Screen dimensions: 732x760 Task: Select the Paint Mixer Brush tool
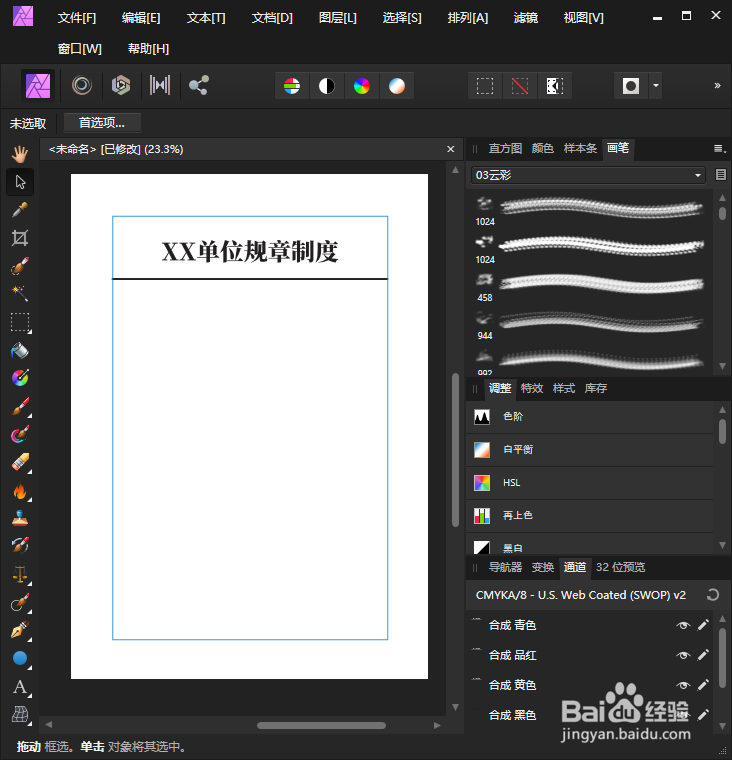point(20,434)
